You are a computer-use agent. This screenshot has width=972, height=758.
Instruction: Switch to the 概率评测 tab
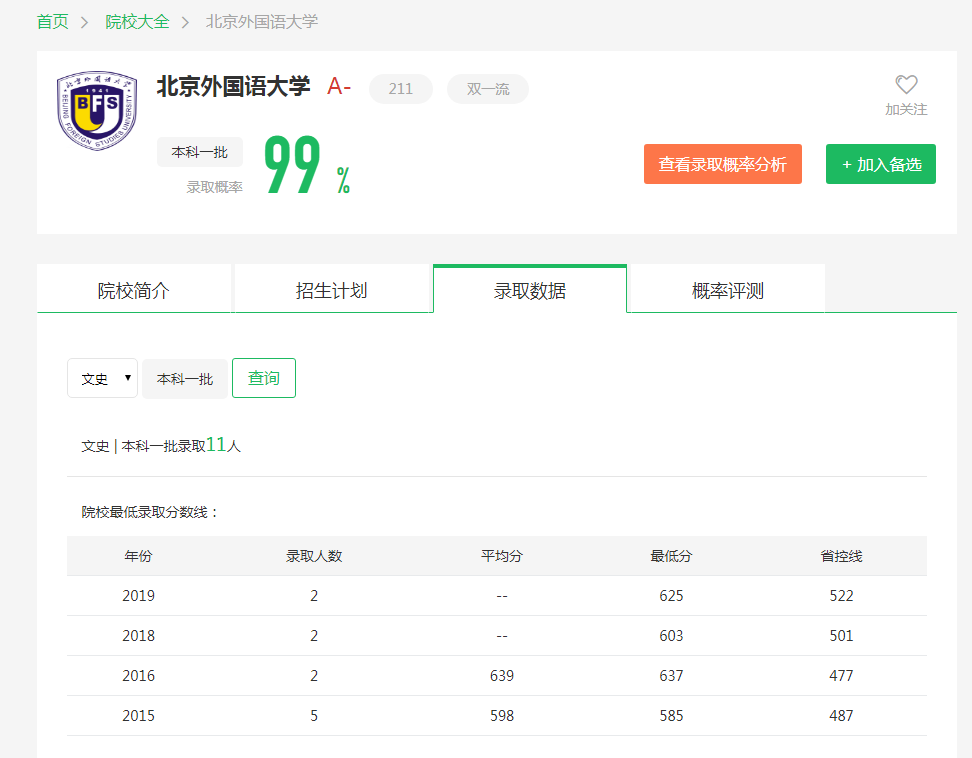[x=728, y=290]
